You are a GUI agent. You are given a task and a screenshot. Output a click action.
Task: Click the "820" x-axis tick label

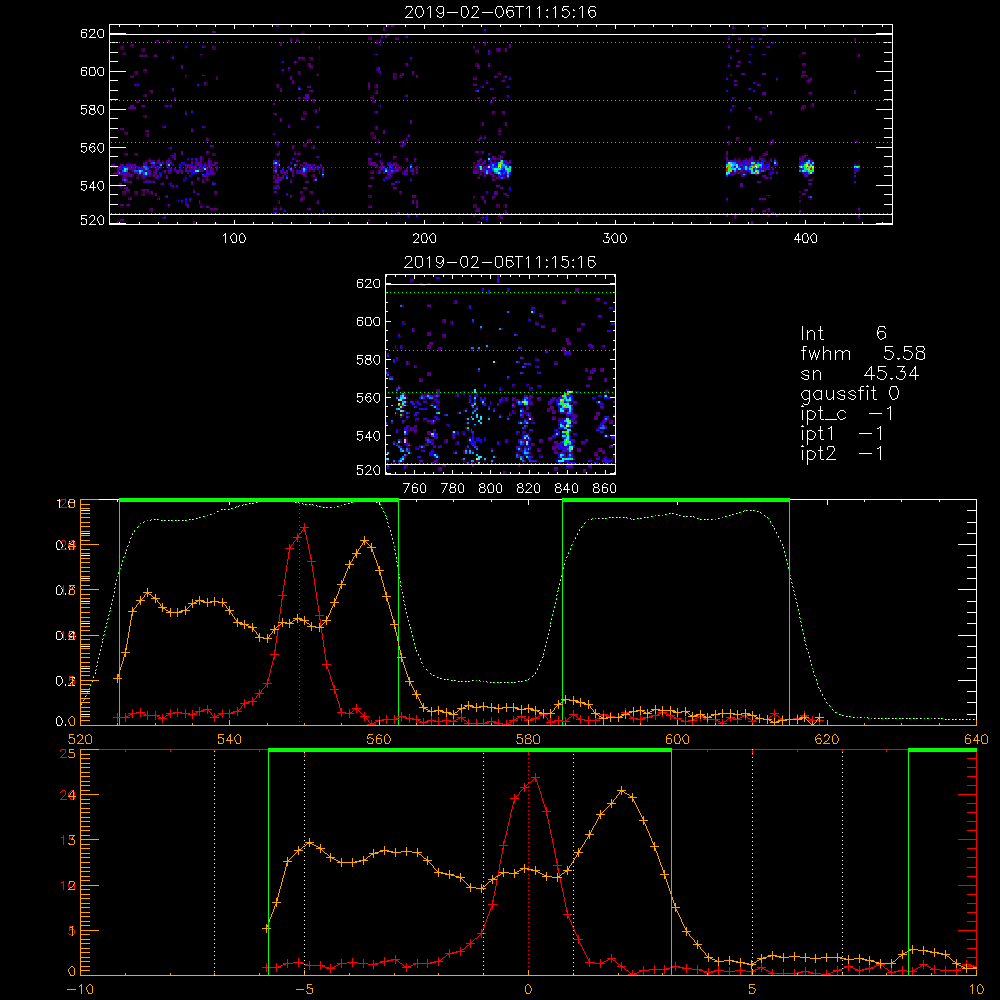tap(529, 489)
